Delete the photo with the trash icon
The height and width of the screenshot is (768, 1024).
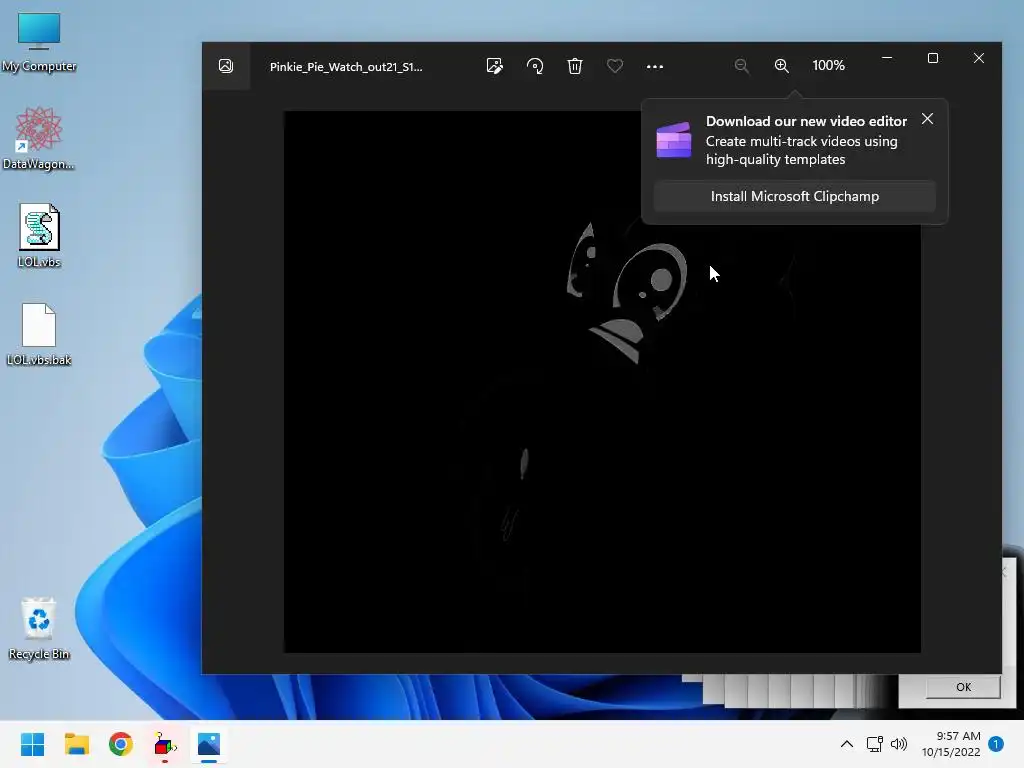(575, 66)
